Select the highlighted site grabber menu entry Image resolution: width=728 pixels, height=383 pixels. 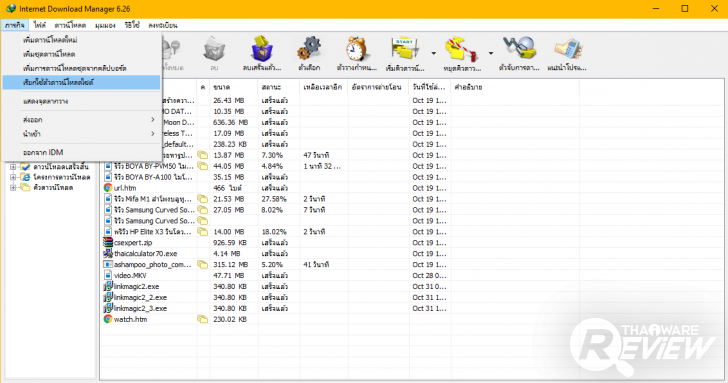click(82, 82)
